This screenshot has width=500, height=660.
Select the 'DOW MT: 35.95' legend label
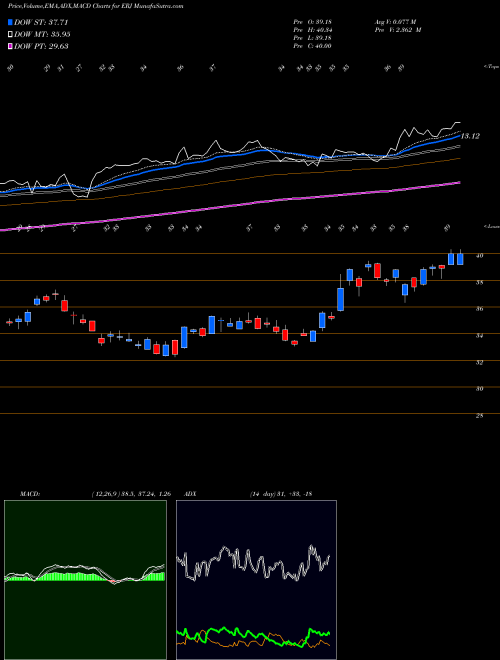coord(42,34)
